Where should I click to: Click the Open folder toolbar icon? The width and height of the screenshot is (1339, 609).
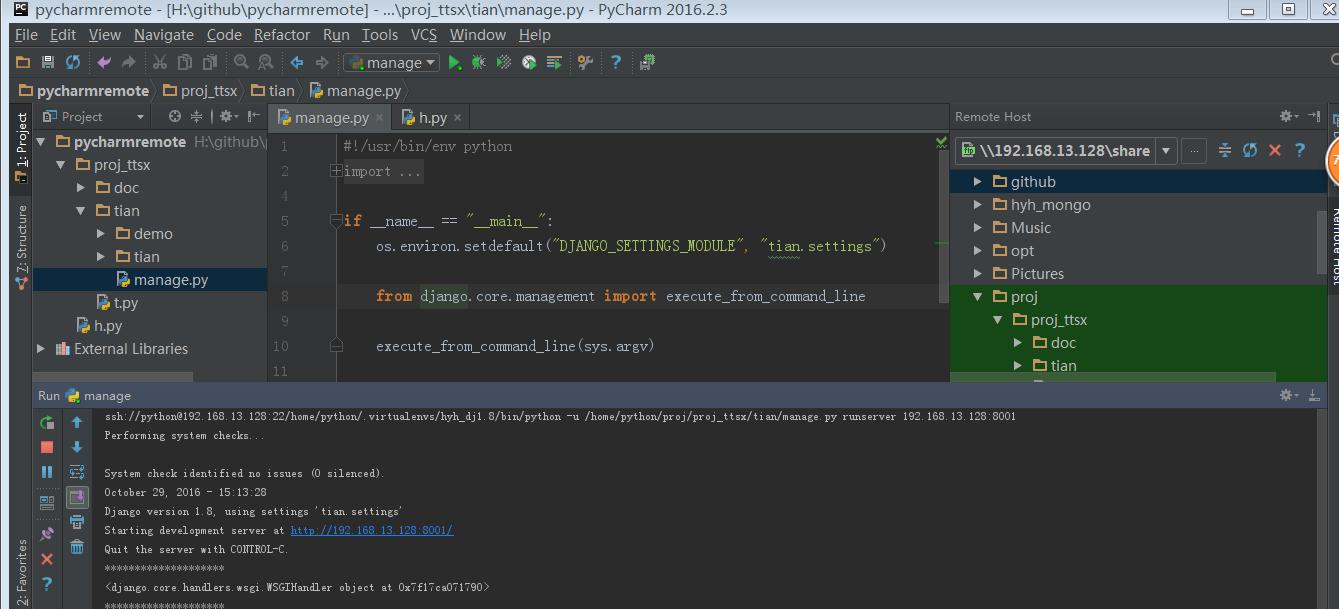click(23, 62)
